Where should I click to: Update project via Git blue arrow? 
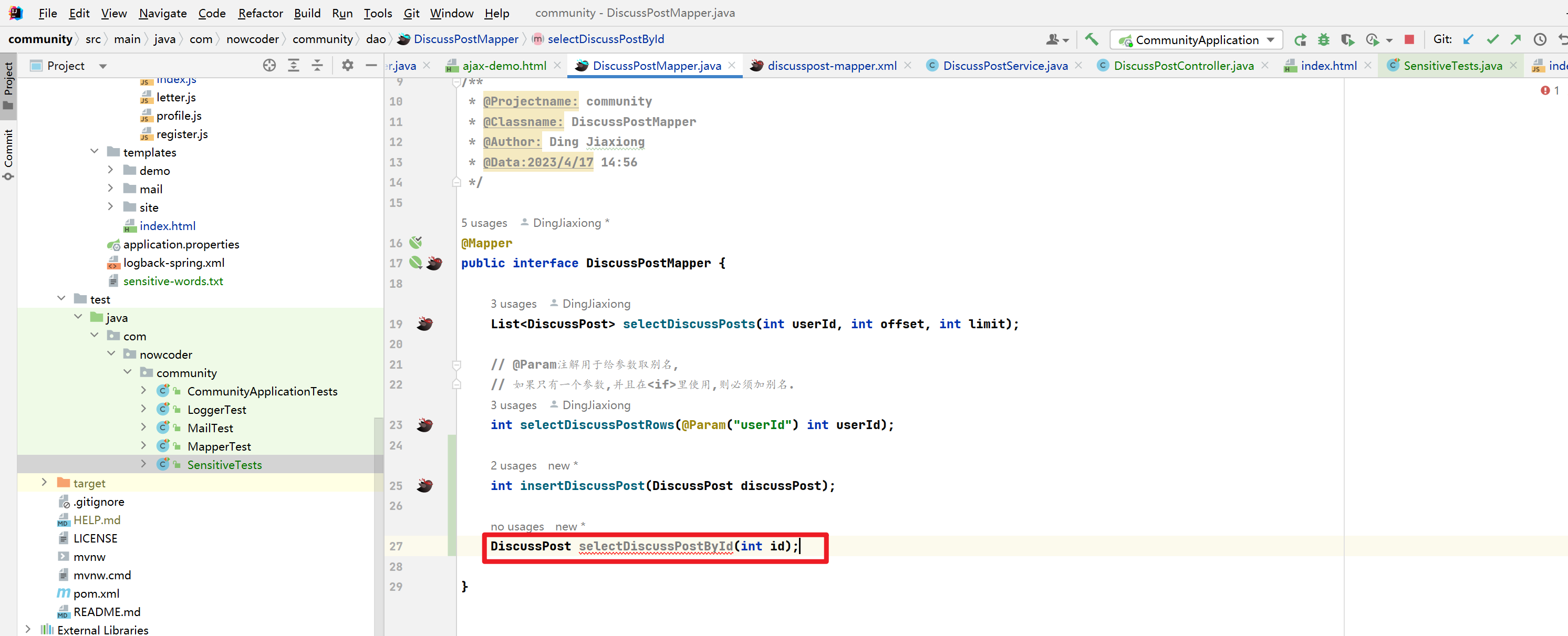point(1468,39)
